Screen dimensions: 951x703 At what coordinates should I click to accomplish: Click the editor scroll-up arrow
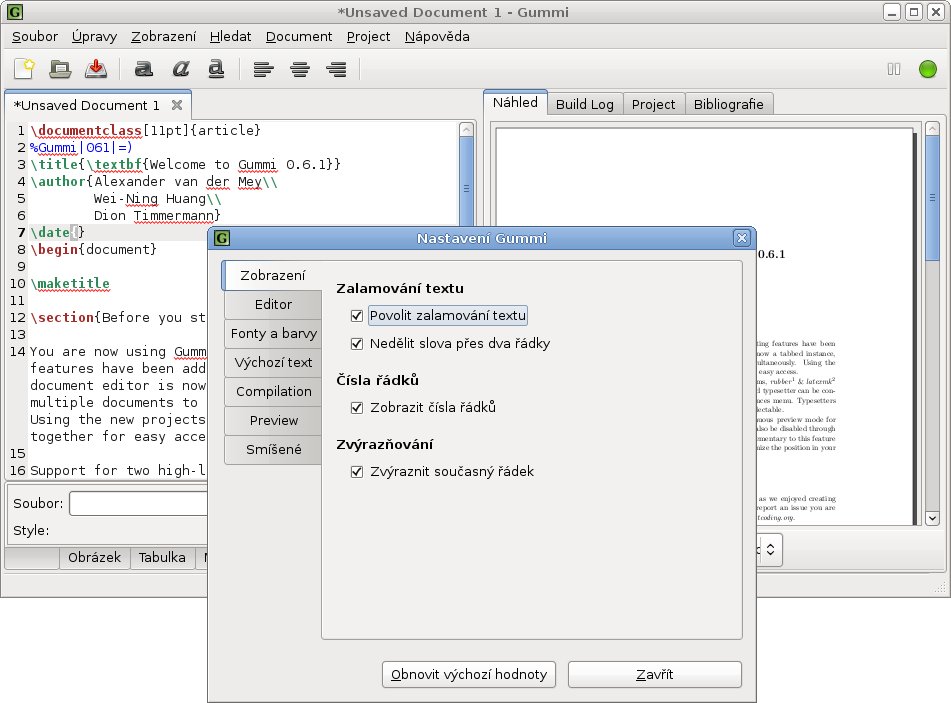[466, 129]
